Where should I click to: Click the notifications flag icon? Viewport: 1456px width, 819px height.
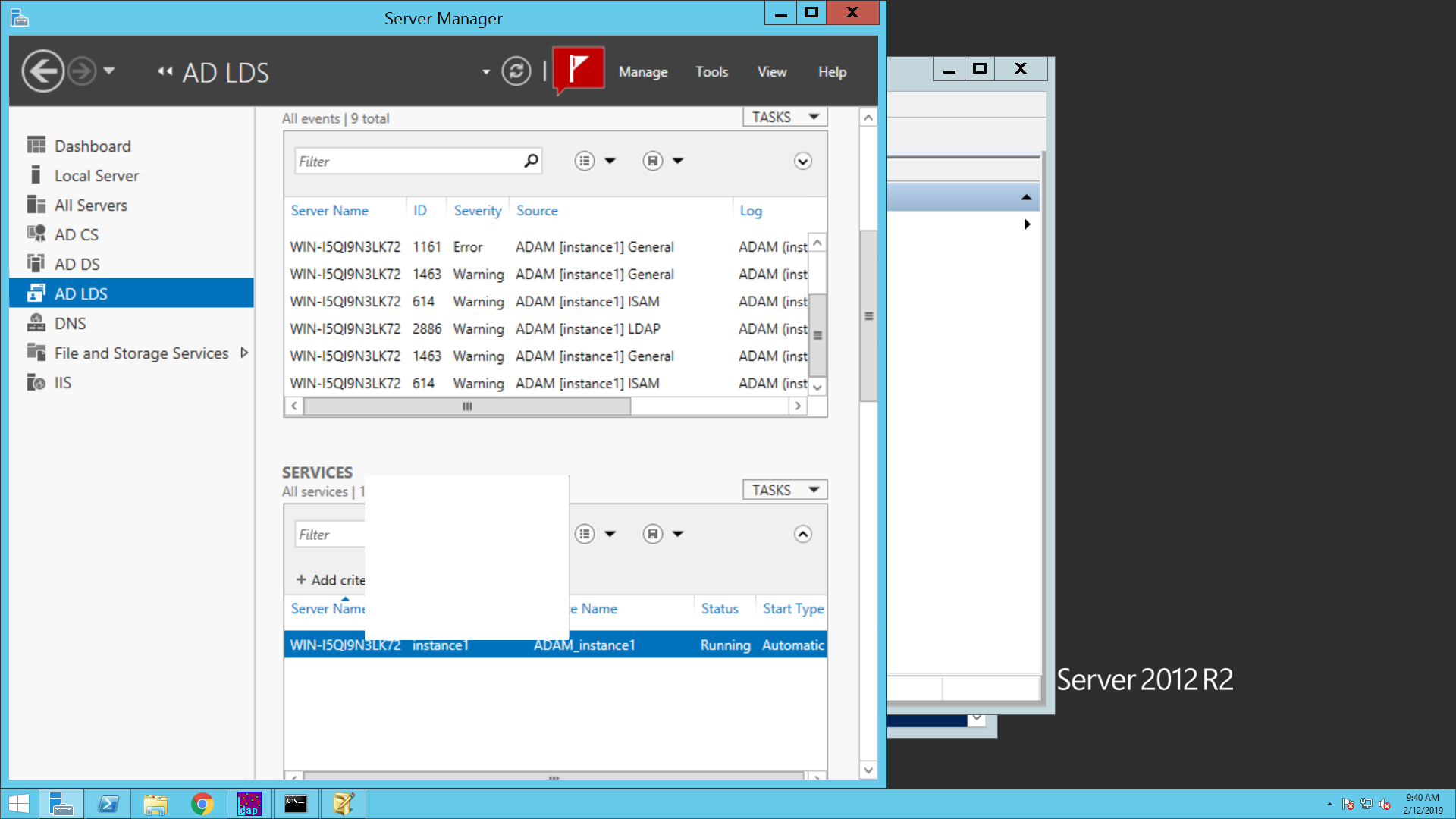pos(579,71)
